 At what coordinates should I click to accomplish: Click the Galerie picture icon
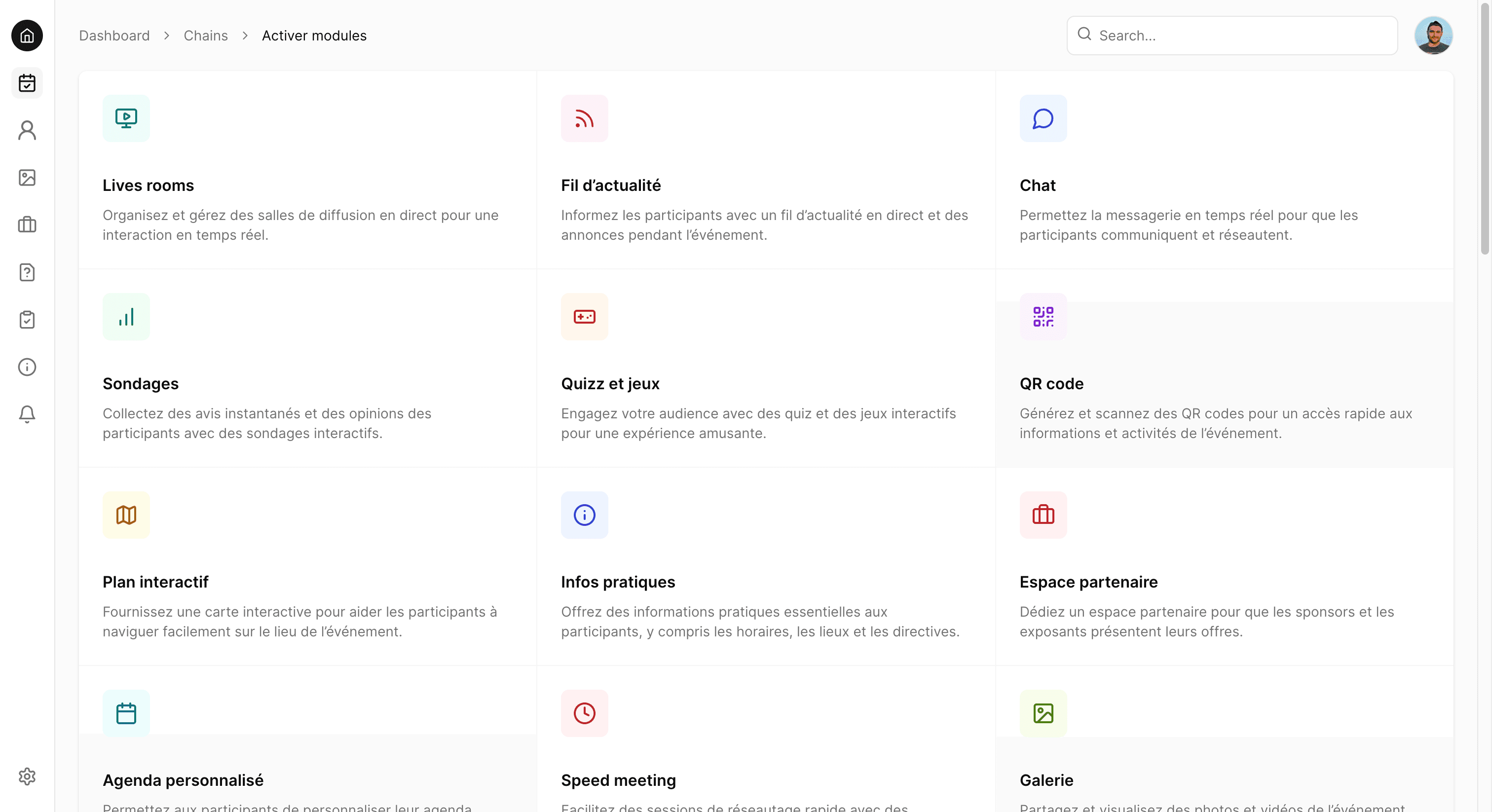[1043, 713]
